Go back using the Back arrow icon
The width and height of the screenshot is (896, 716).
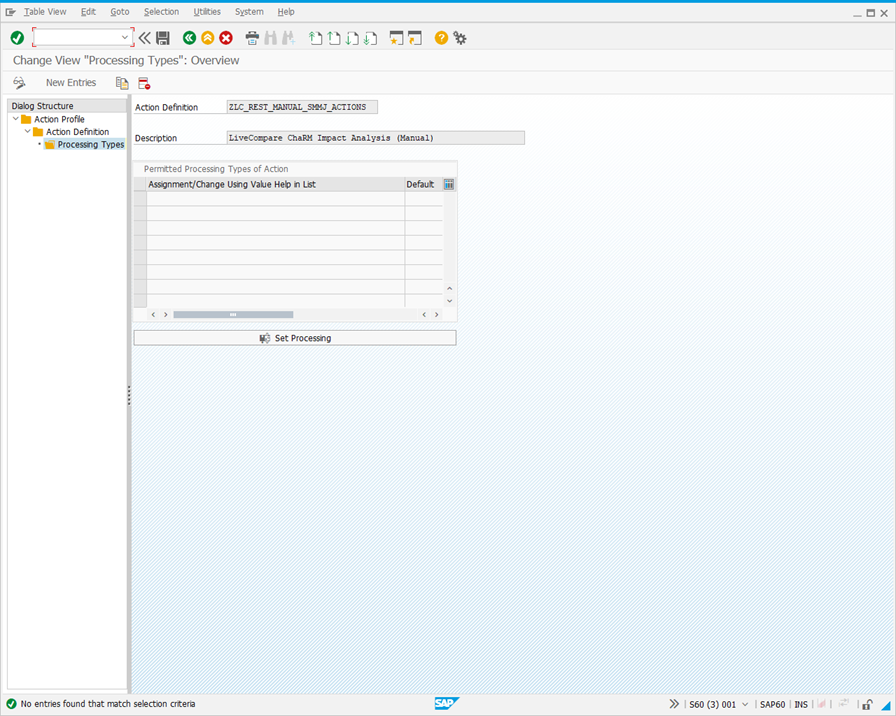[x=189, y=37]
